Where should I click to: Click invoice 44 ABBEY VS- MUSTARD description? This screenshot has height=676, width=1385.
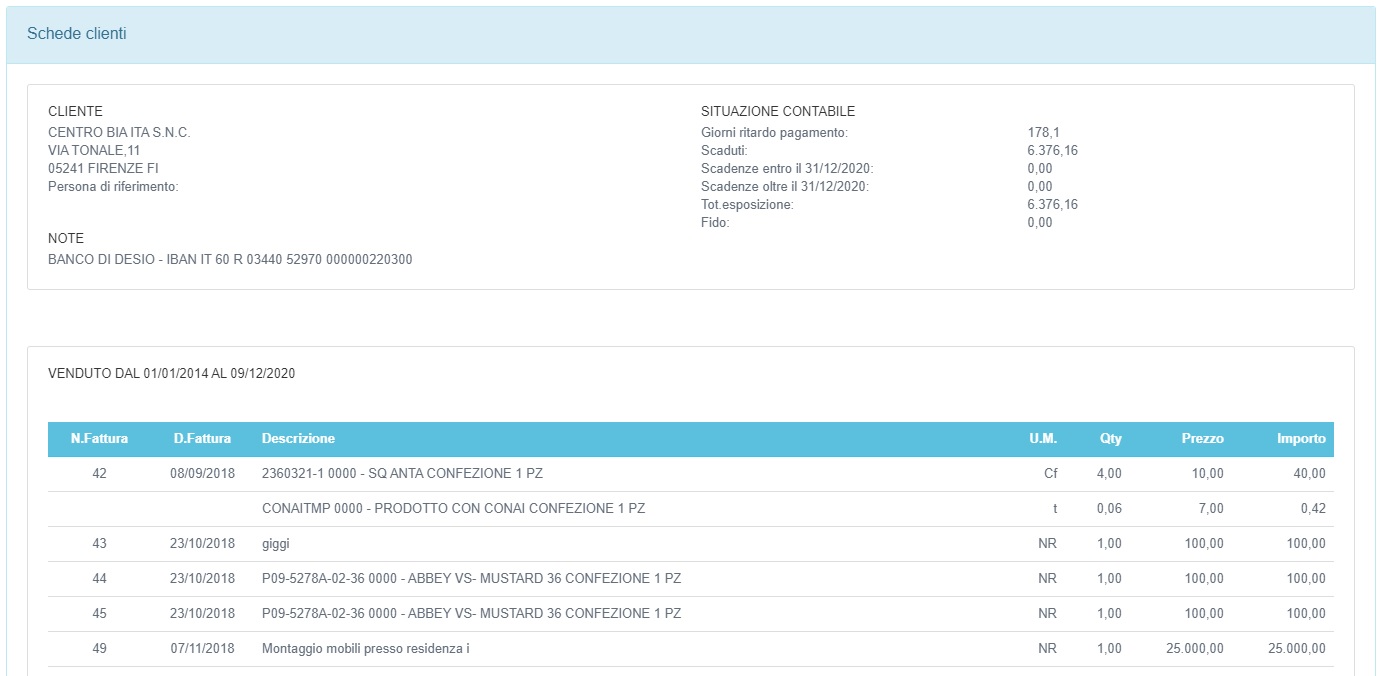click(471, 579)
